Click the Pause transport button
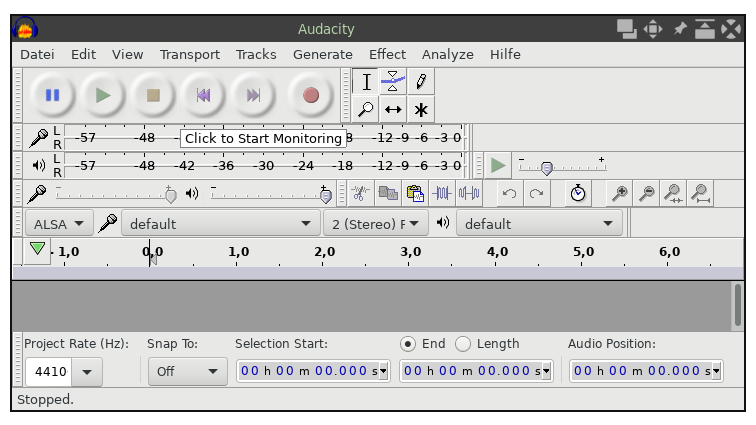The height and width of the screenshot is (425, 756). (53, 95)
